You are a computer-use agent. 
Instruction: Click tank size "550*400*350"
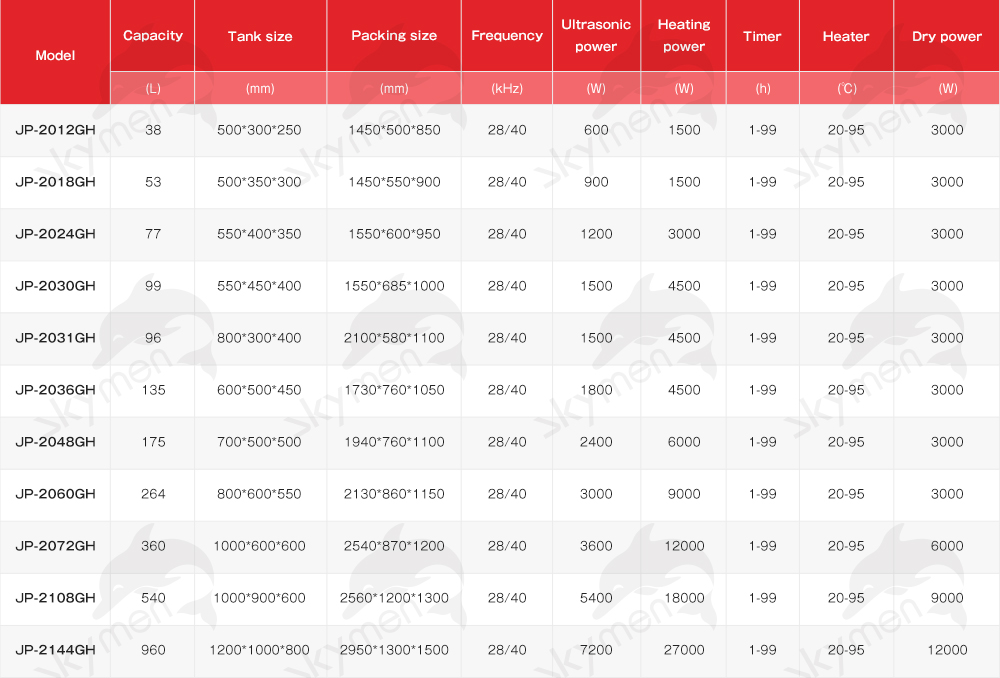tap(259, 234)
